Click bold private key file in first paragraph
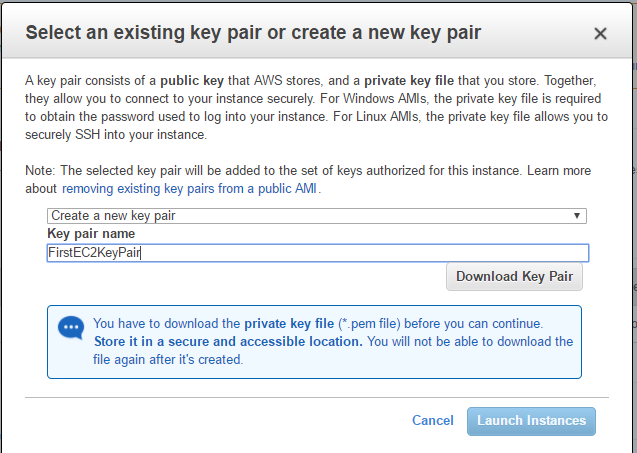The height and width of the screenshot is (453, 637). [409, 81]
